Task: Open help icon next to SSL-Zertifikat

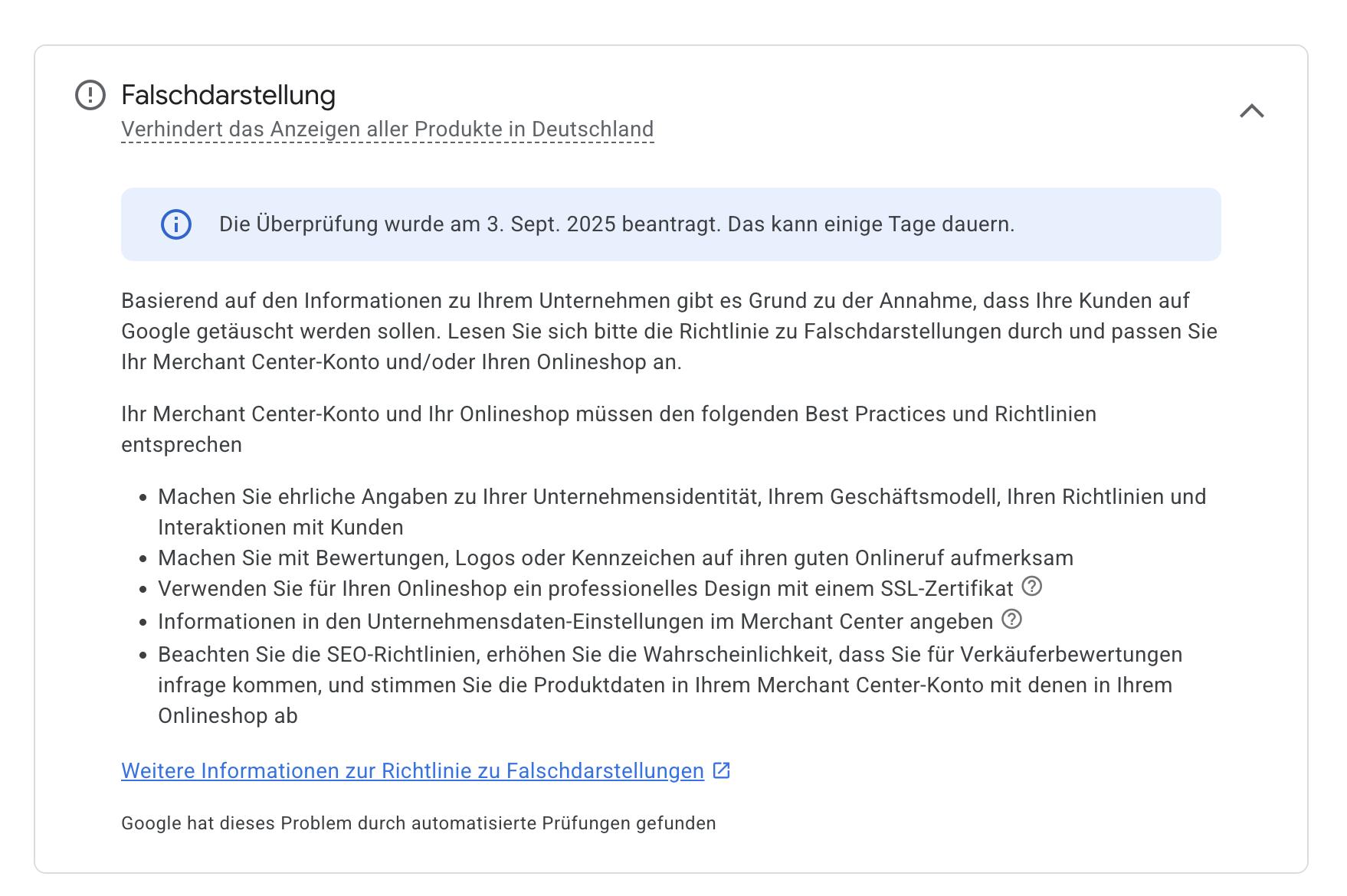Action: [1032, 587]
